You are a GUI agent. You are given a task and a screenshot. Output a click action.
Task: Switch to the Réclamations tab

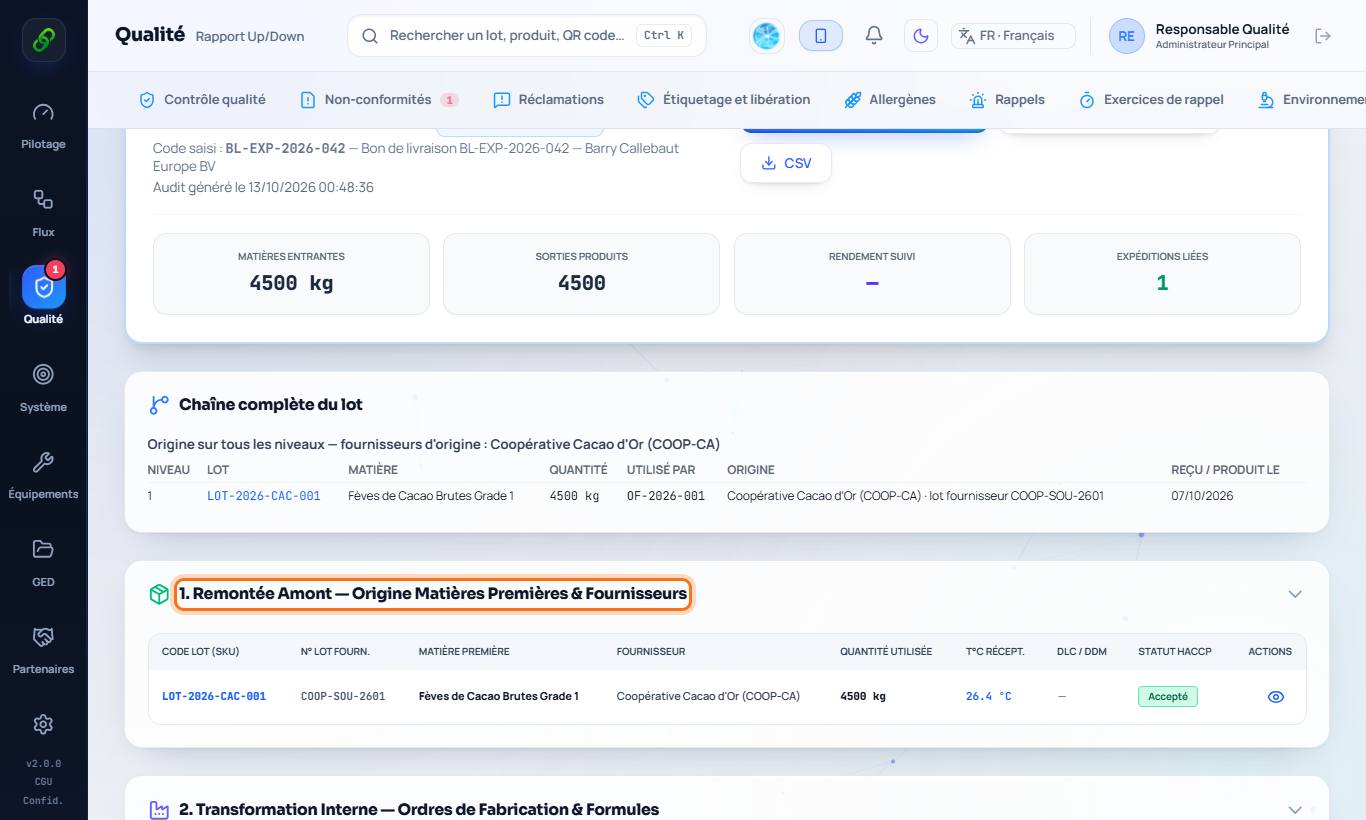(x=549, y=100)
